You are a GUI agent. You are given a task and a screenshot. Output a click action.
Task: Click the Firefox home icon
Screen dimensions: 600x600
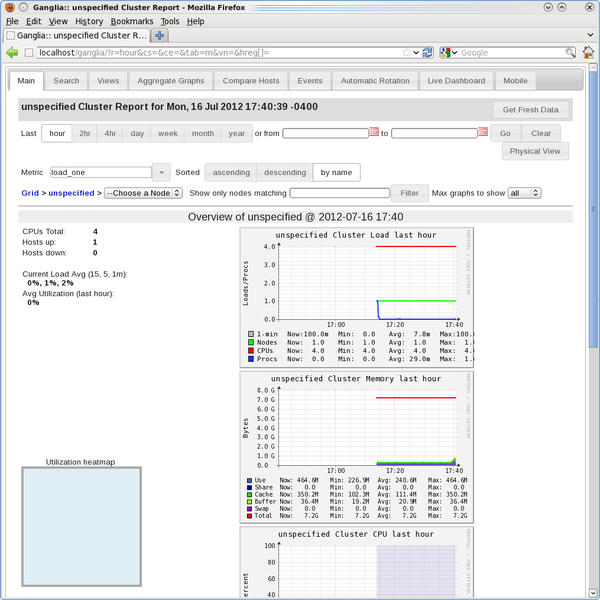(x=588, y=52)
